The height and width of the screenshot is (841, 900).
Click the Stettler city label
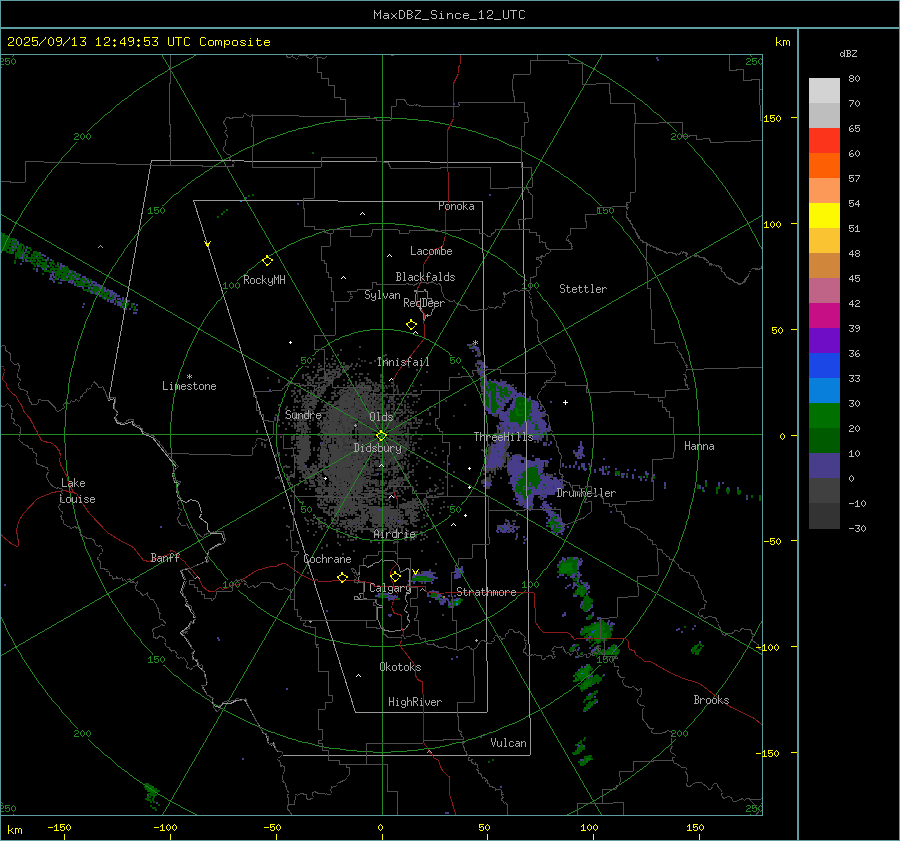[x=583, y=289]
